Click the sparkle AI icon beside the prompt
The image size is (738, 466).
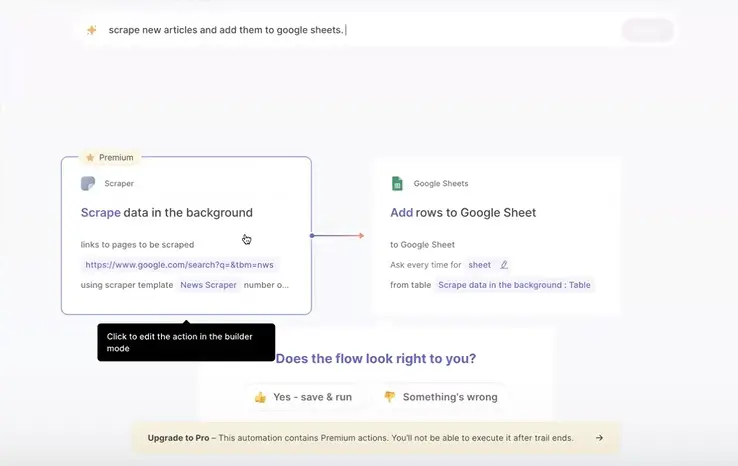point(92,30)
